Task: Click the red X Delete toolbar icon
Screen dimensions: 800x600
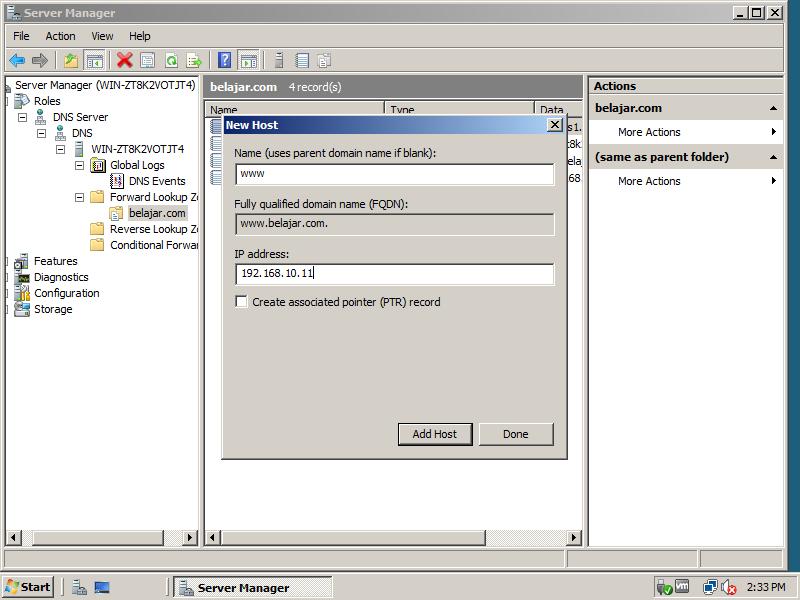Action: tap(124, 61)
